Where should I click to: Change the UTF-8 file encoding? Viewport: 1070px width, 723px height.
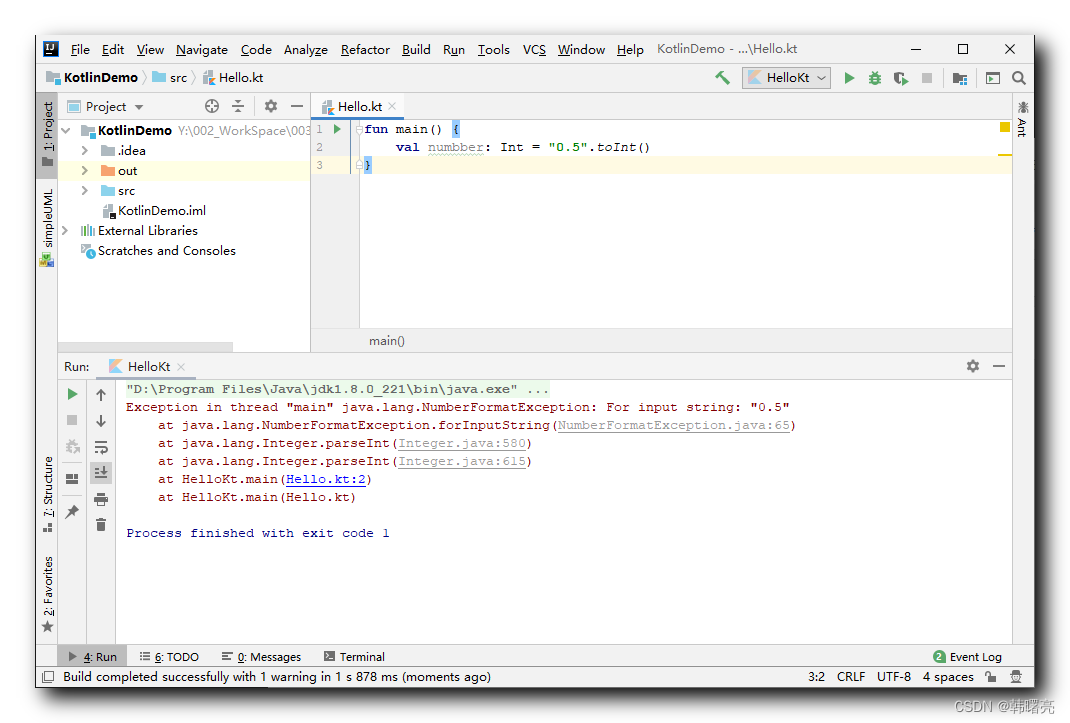click(893, 677)
